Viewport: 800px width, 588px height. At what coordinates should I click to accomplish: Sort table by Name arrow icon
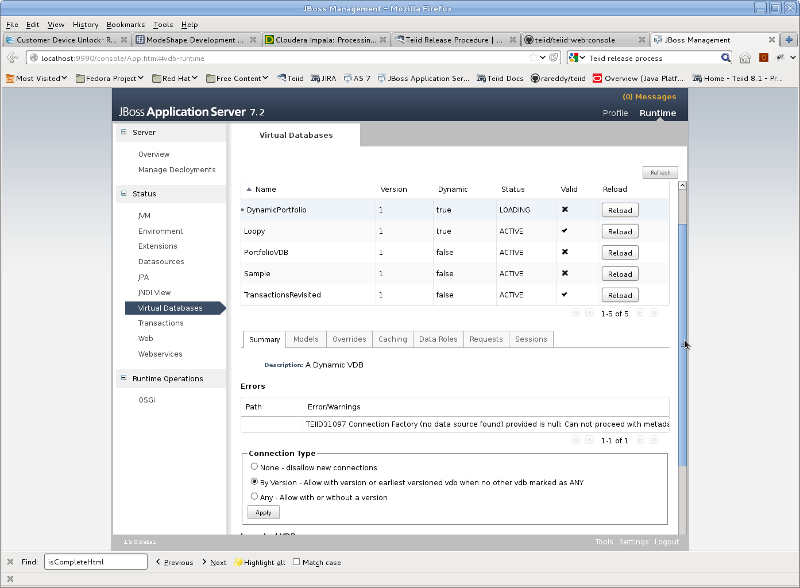pos(248,189)
